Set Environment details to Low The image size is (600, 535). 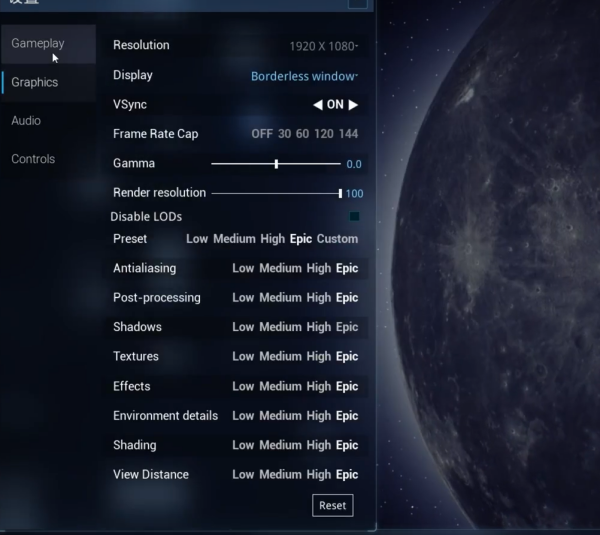tap(243, 416)
